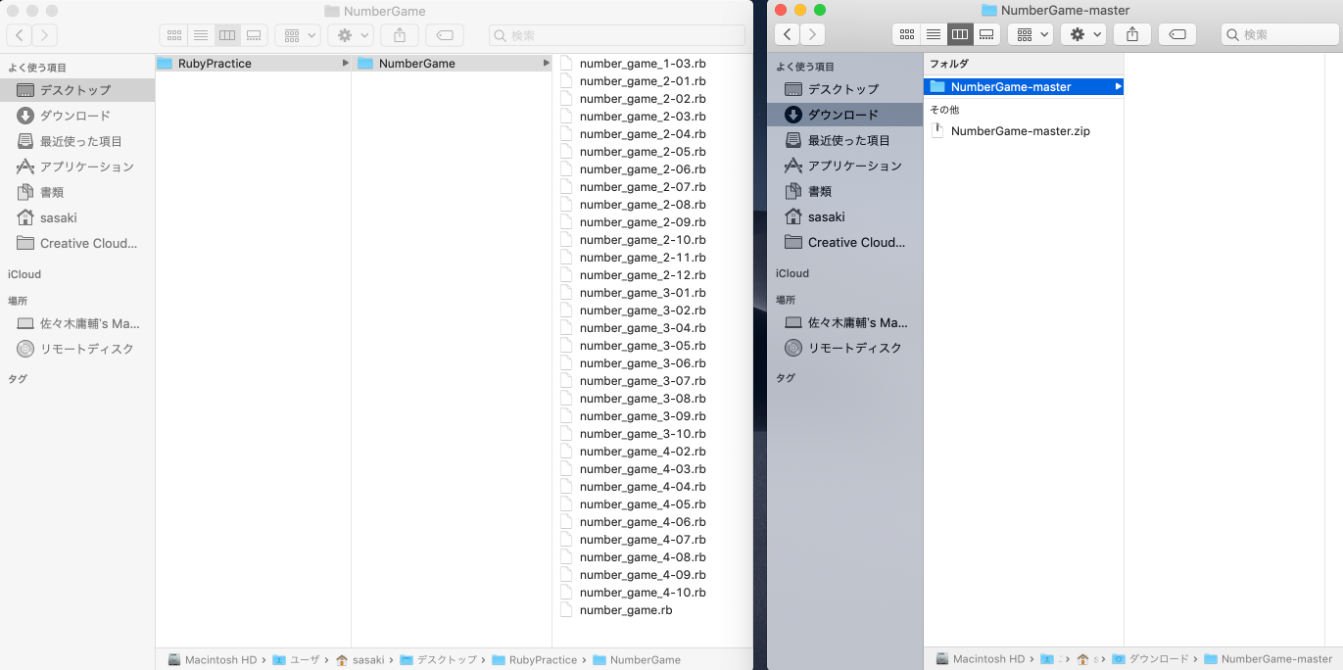Toggle column view in left NumberGame window

227,35
